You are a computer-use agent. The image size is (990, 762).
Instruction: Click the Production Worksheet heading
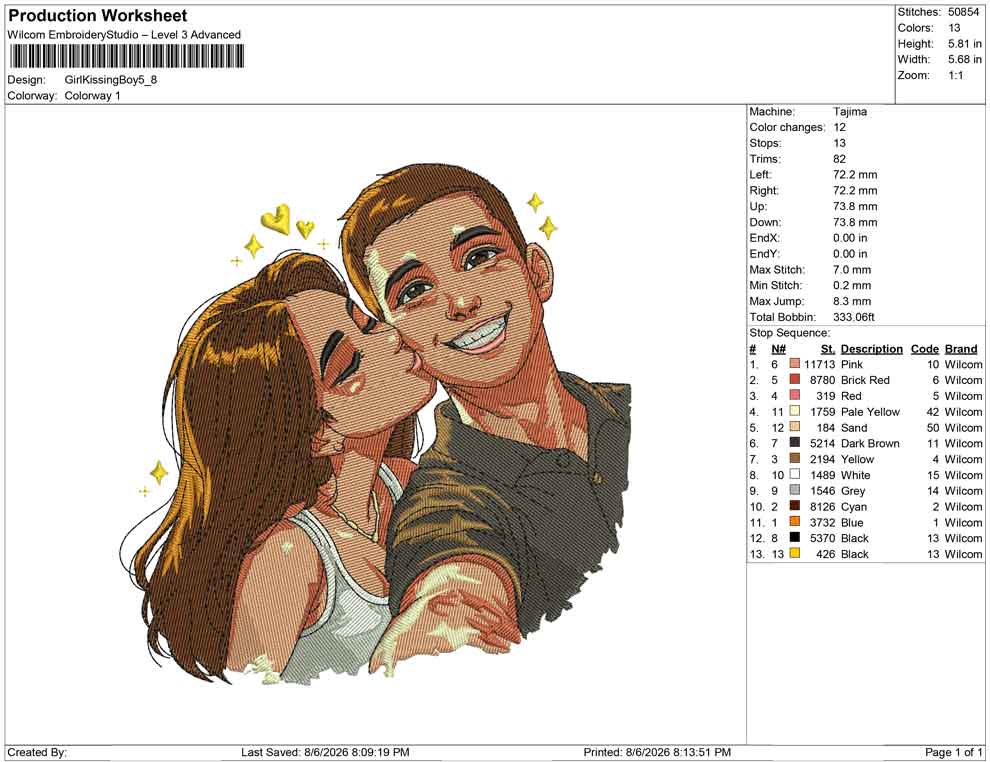[98, 16]
